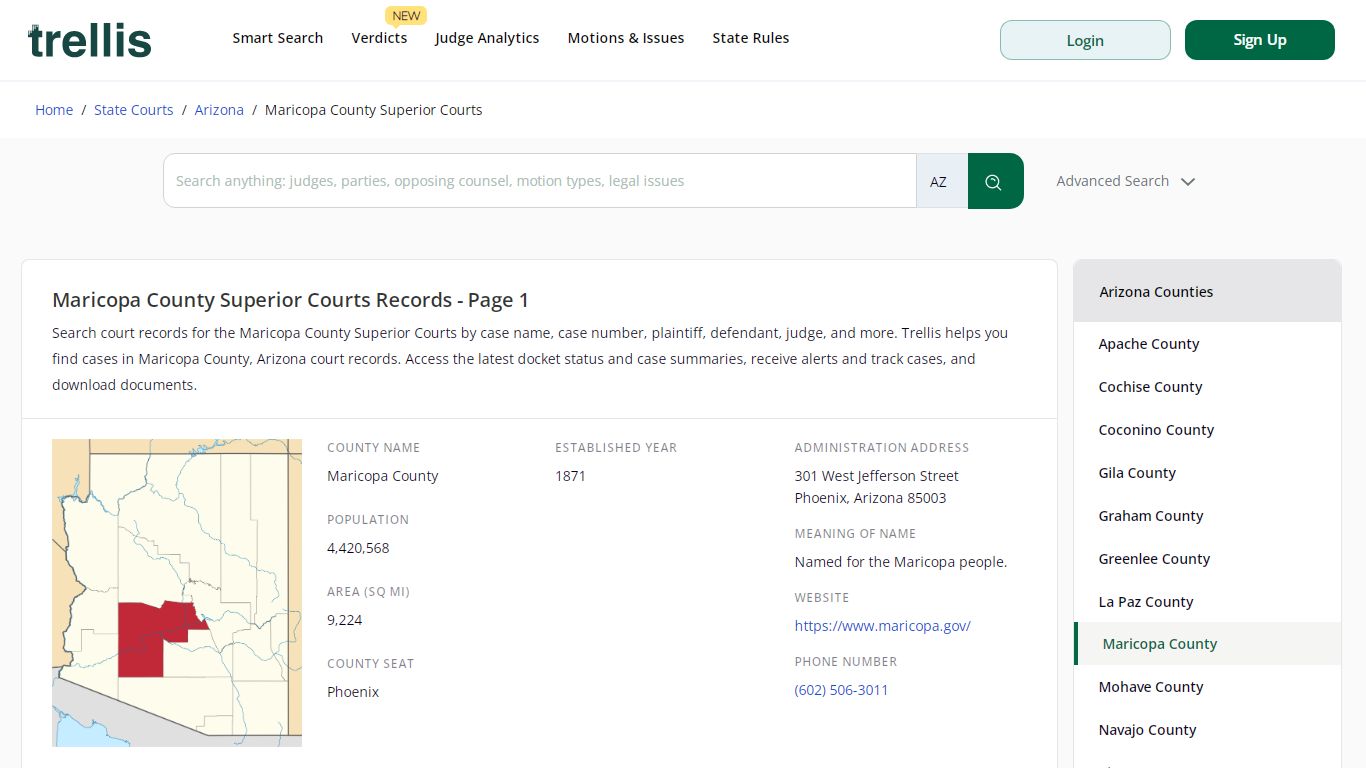Open the maricopa.gov website link
The image size is (1366, 768).
883,626
